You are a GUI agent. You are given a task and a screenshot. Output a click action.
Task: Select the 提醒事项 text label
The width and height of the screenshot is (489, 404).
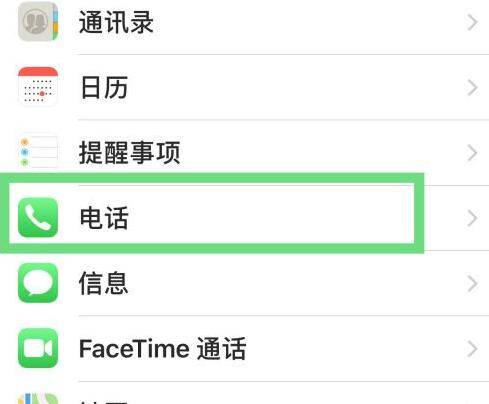(129, 153)
